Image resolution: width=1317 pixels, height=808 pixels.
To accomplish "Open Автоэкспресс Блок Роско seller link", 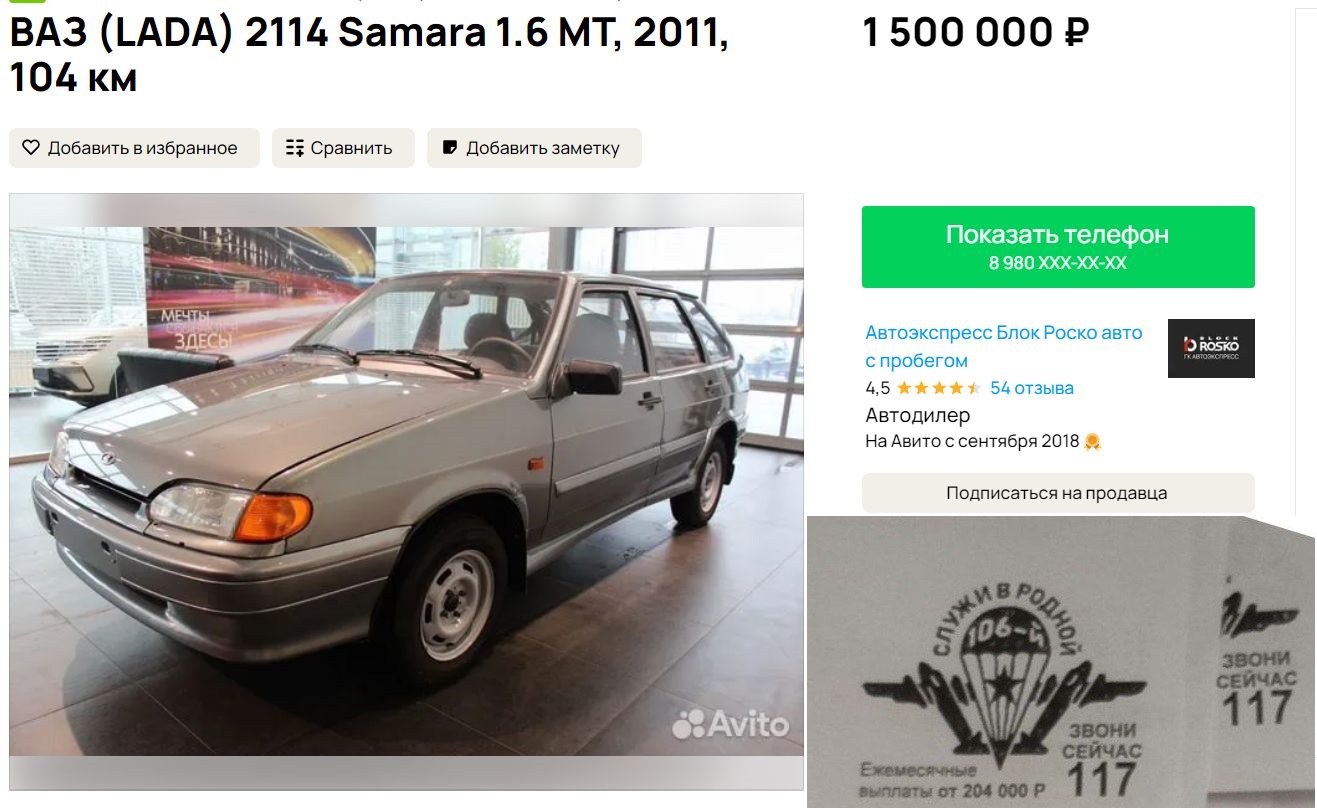I will [x=1004, y=346].
